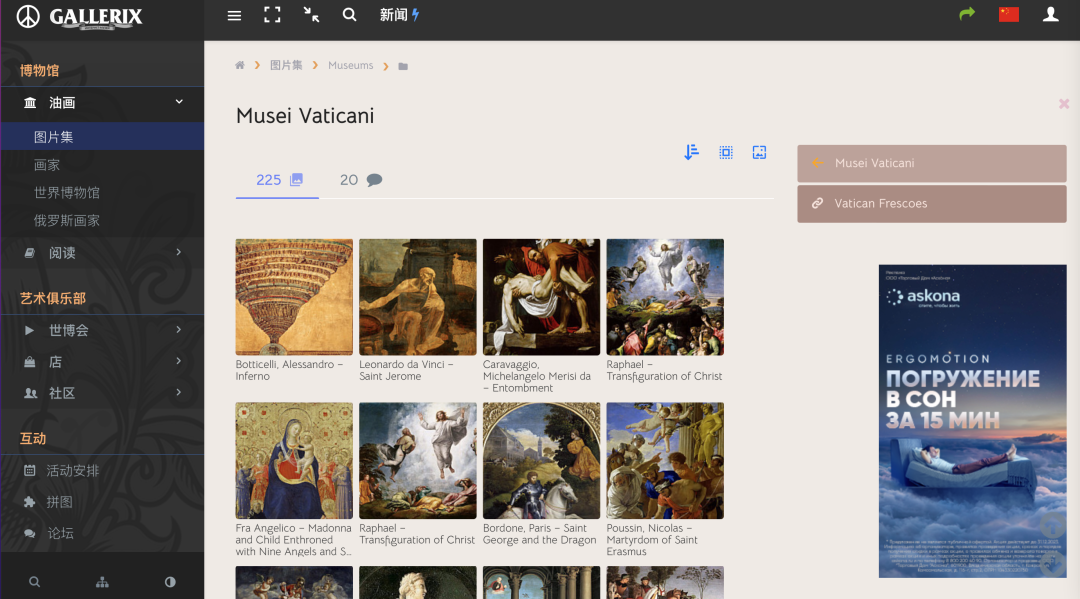Open Museums breadcrumb link
The width and height of the screenshot is (1080, 599).
click(351, 65)
